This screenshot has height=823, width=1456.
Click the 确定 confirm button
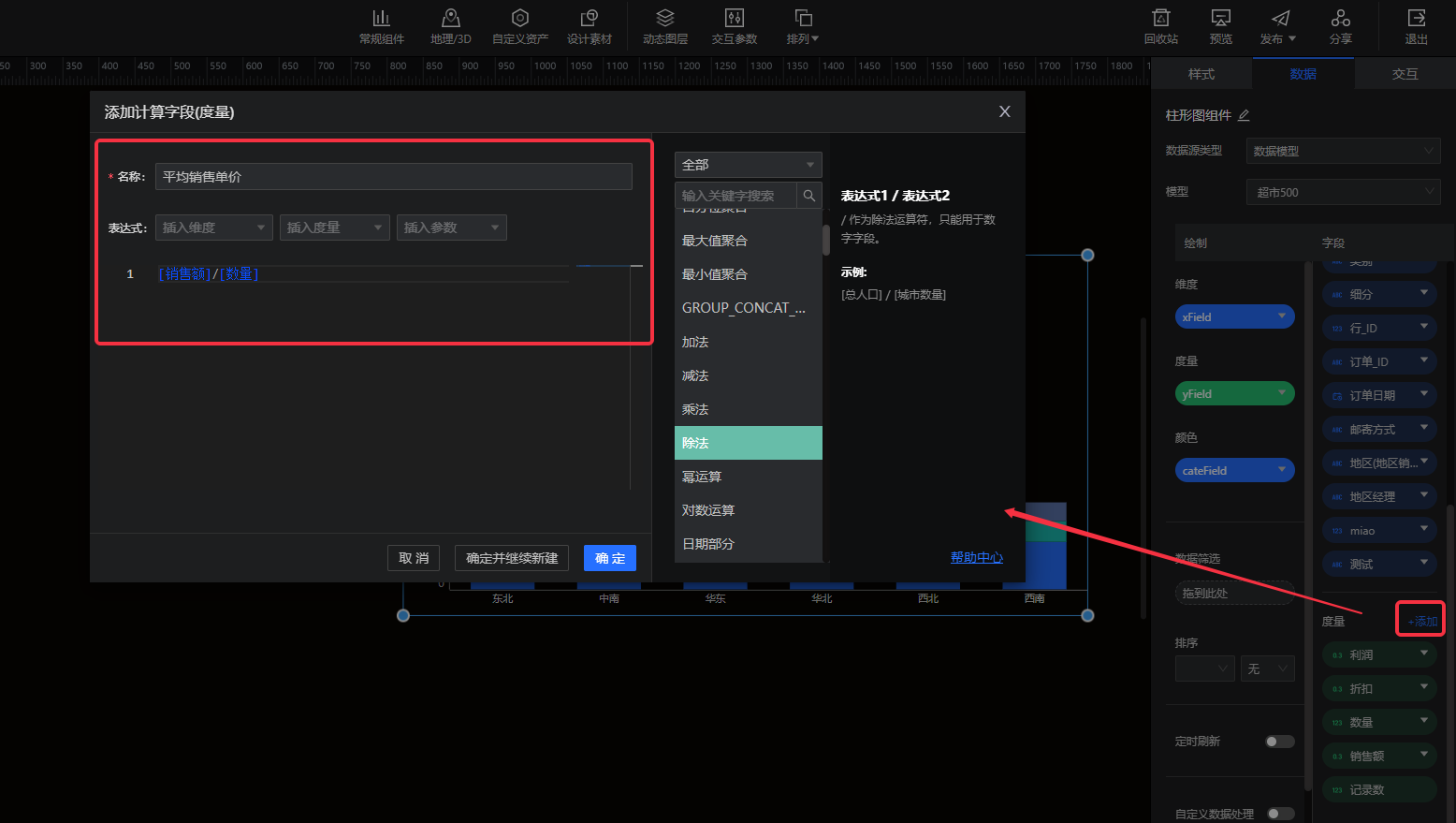click(x=609, y=558)
